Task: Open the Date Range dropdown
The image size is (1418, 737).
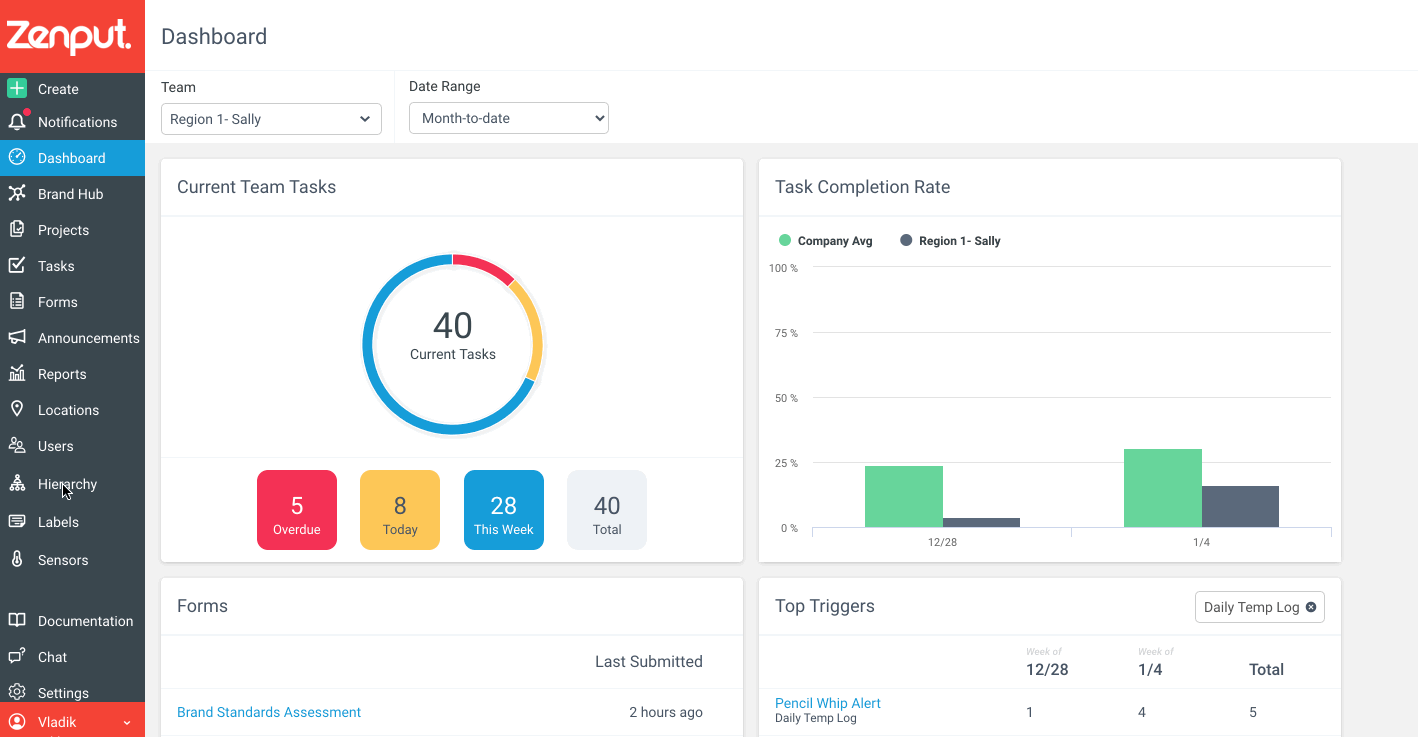Action: point(509,118)
